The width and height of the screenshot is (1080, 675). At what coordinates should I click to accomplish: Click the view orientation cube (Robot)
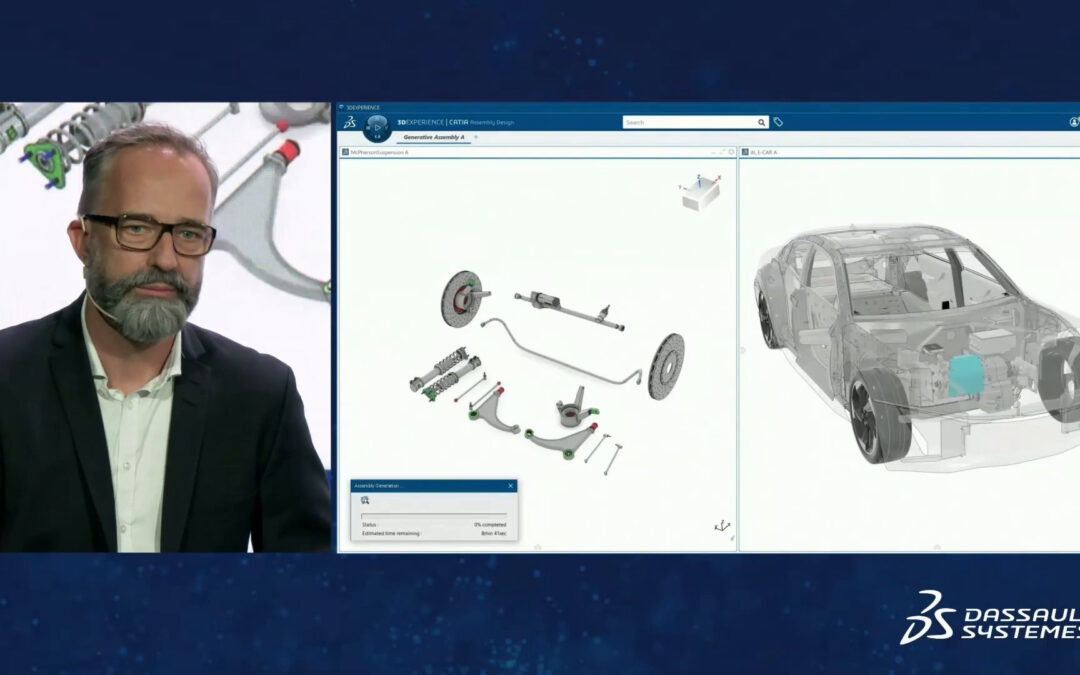[x=700, y=193]
